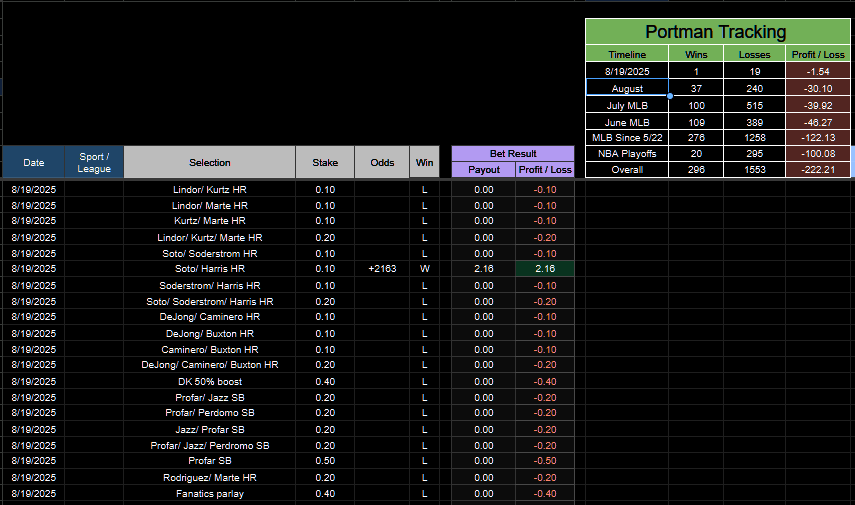Click the Bet Result merged header

pyautogui.click(x=513, y=153)
